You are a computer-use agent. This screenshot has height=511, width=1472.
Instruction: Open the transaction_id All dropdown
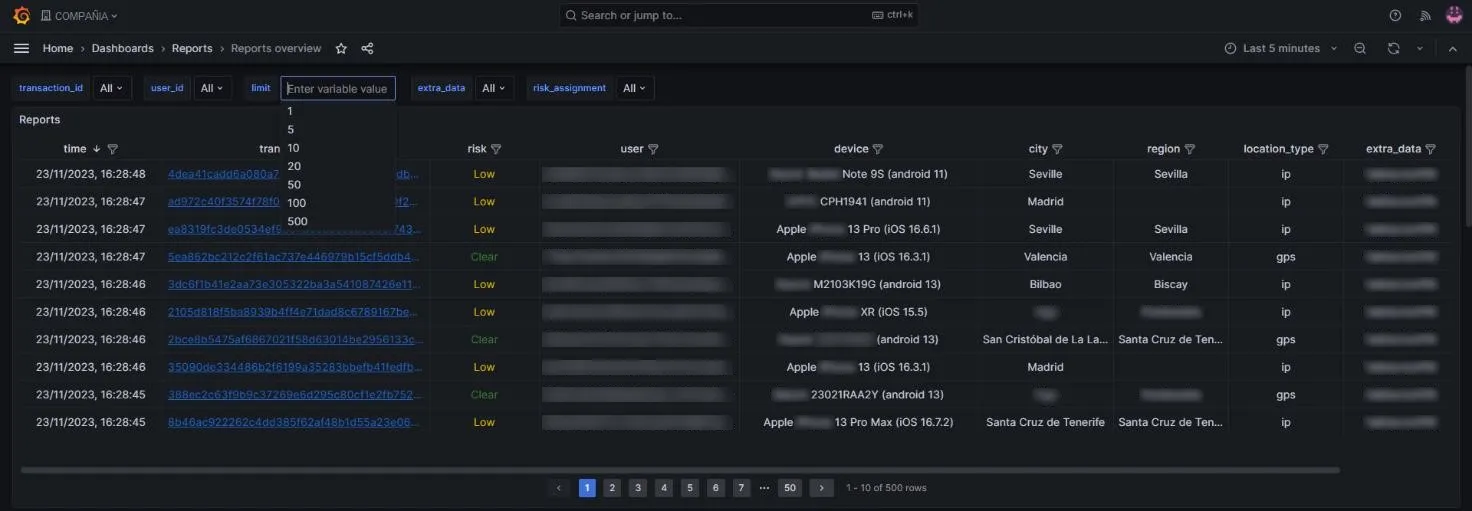(x=113, y=88)
